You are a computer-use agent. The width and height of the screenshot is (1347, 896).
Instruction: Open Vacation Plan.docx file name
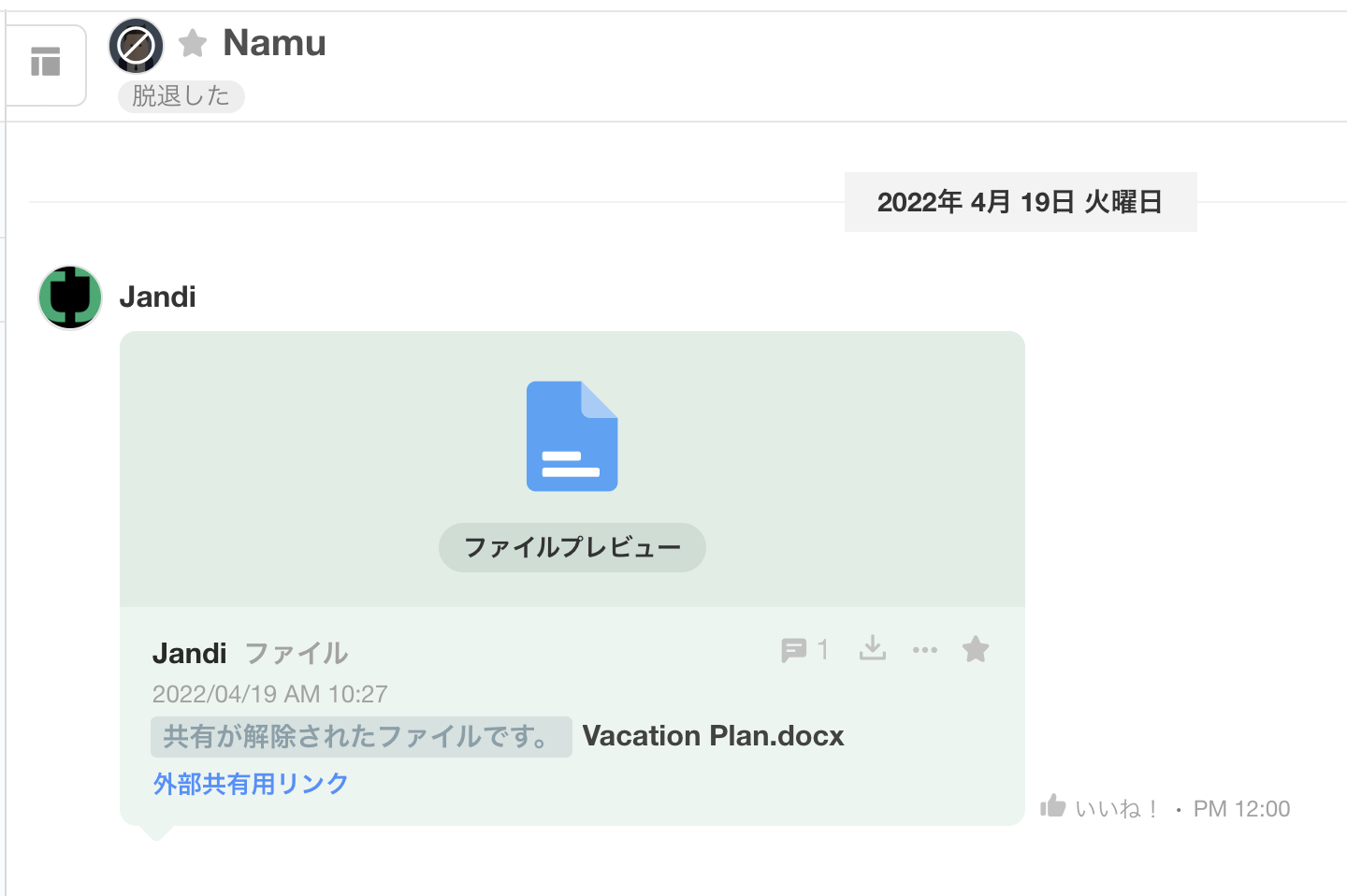click(x=713, y=736)
